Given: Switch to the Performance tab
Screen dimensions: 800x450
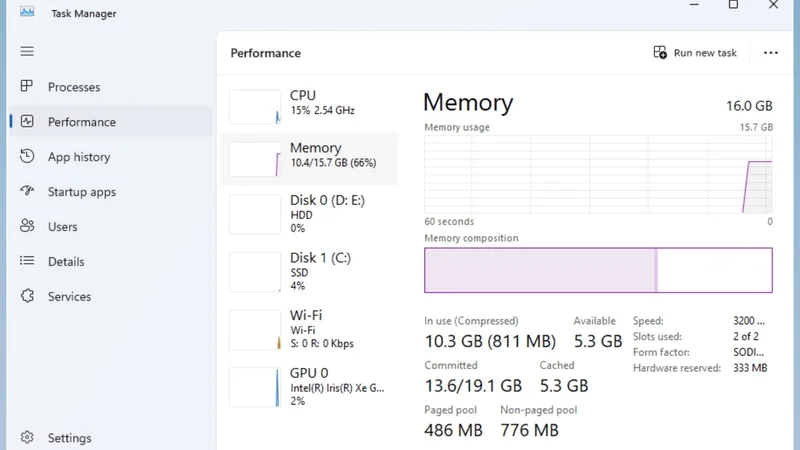Looking at the screenshot, I should pyautogui.click(x=111, y=121).
